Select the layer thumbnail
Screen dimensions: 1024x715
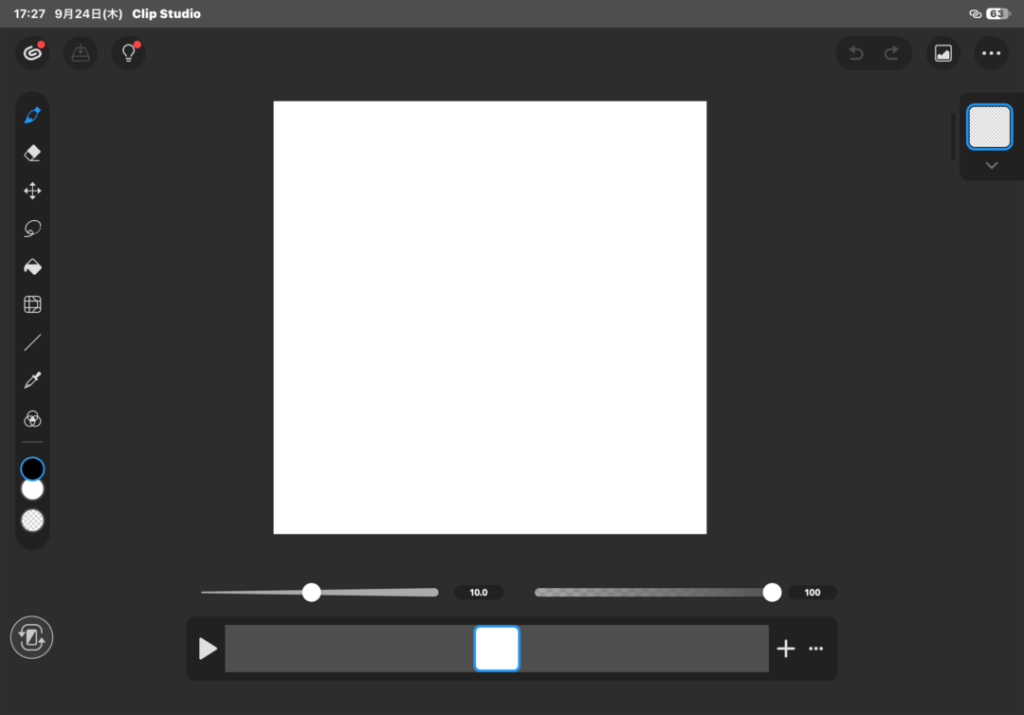coord(989,127)
